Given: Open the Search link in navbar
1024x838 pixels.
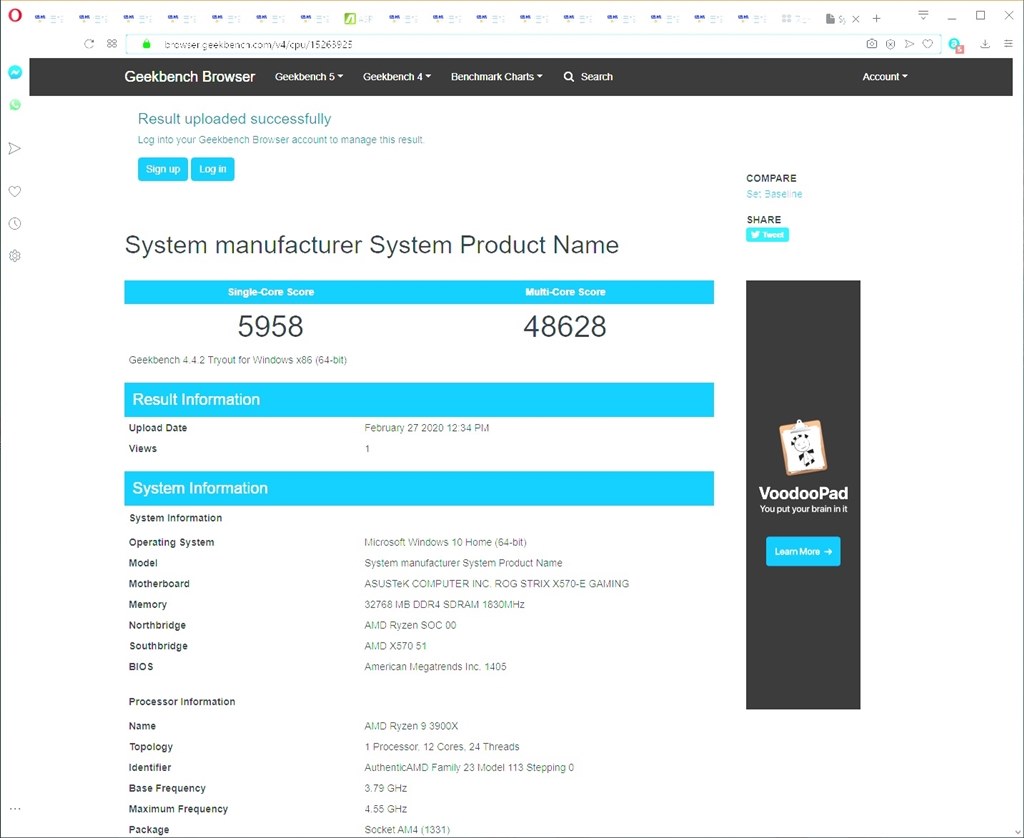Looking at the screenshot, I should 588,76.
